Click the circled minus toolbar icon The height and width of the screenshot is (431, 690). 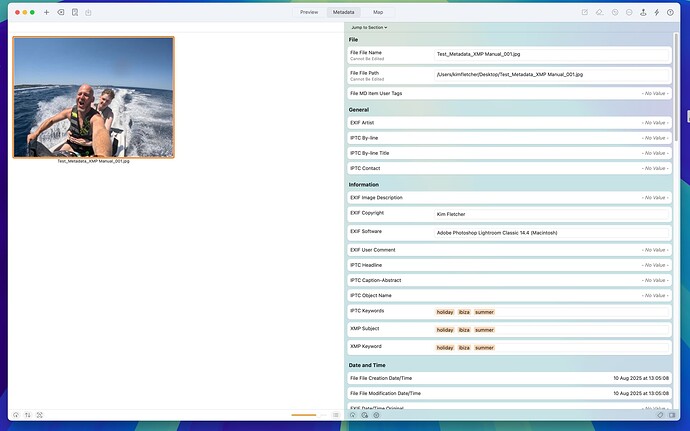point(629,12)
